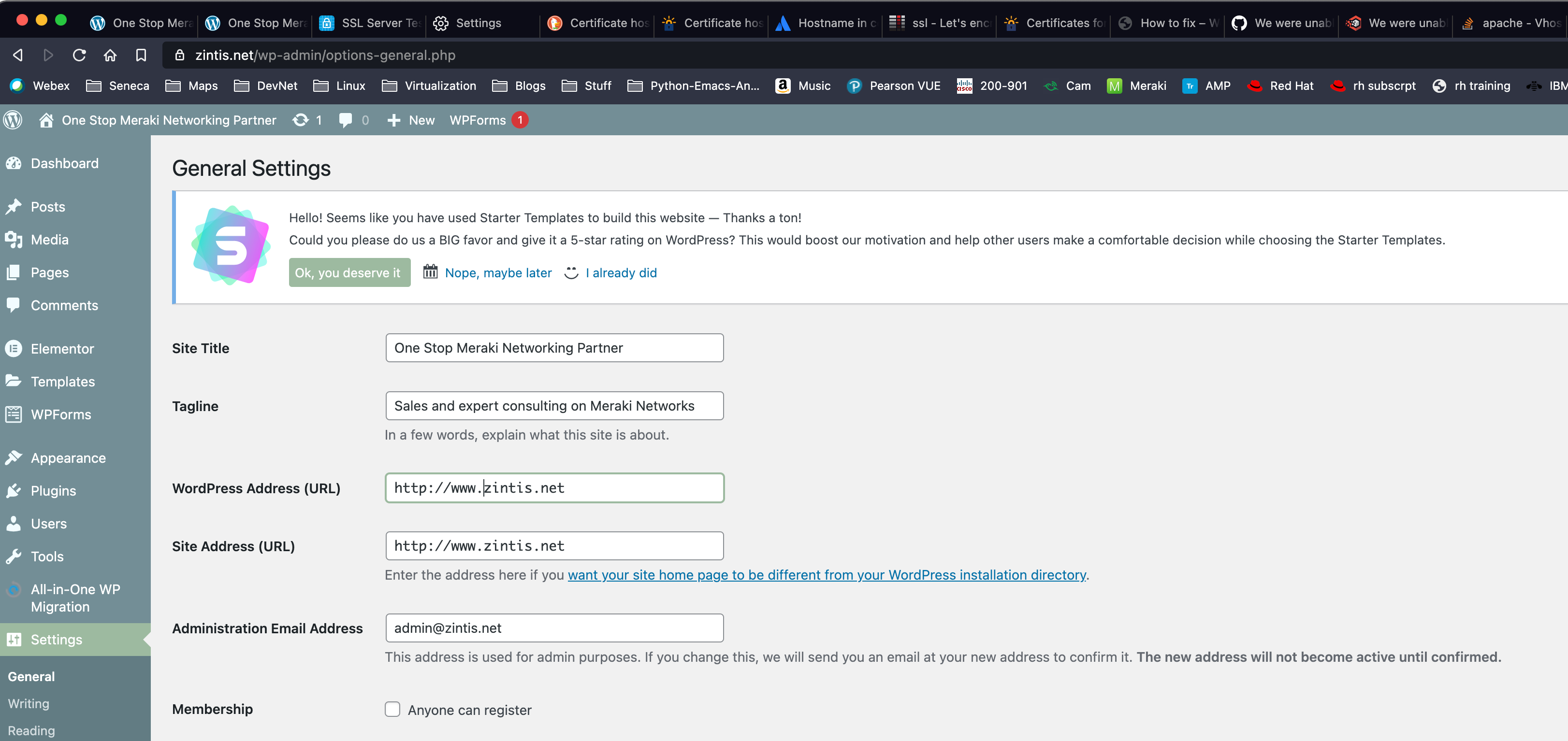This screenshot has height=741, width=1568.
Task: Click the I already did link
Action: tap(621, 272)
